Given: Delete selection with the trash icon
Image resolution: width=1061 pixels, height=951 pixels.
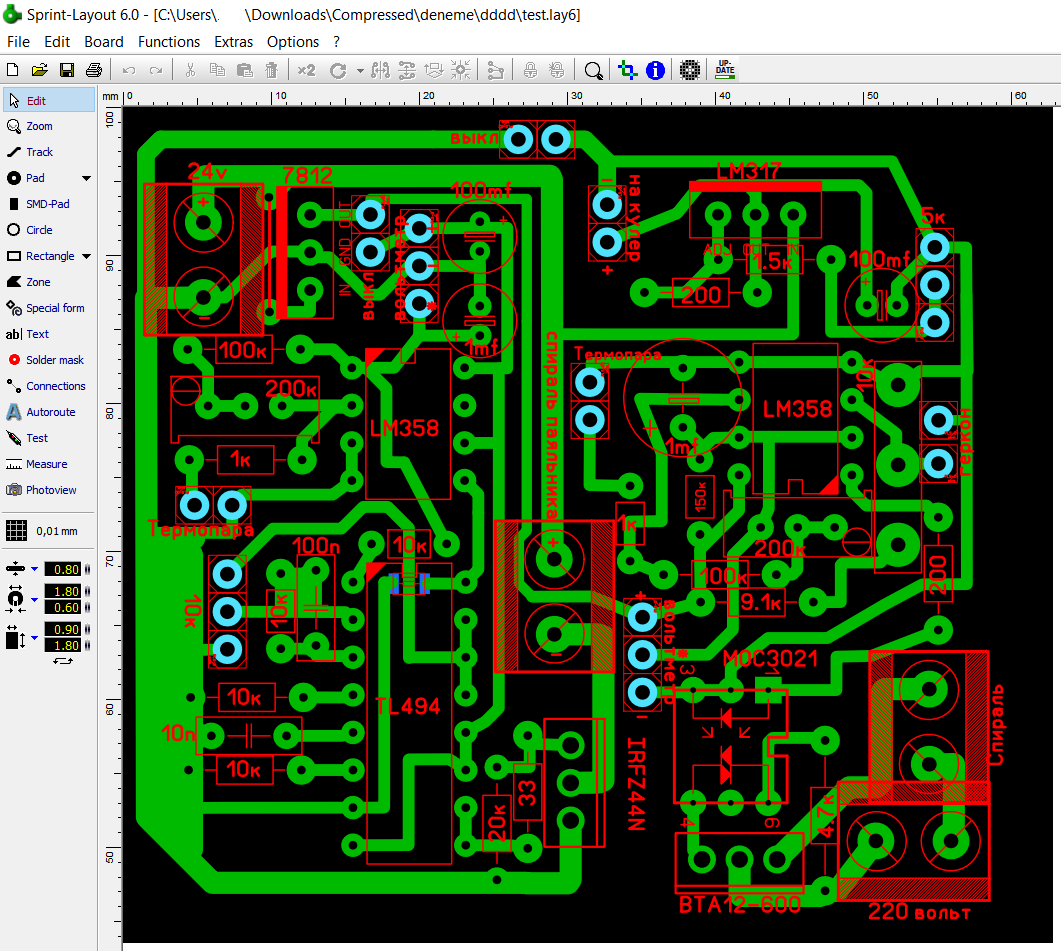Looking at the screenshot, I should (x=271, y=70).
